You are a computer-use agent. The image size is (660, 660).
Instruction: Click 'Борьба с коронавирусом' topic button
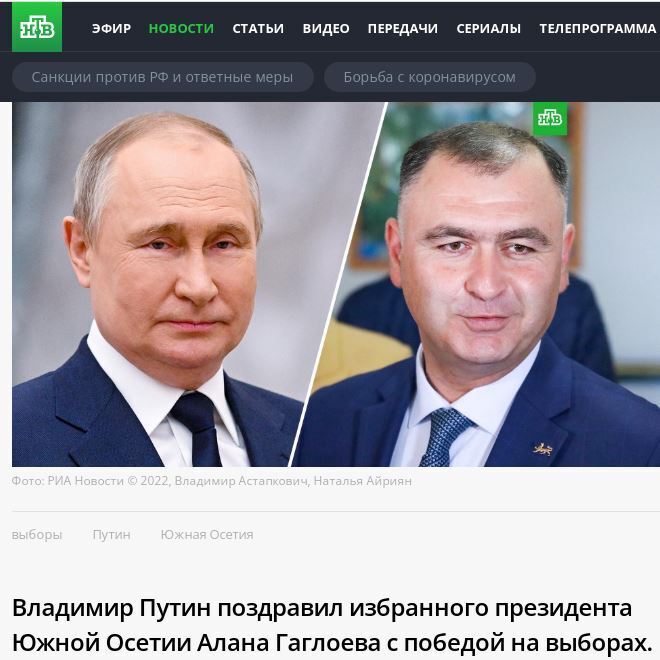430,77
